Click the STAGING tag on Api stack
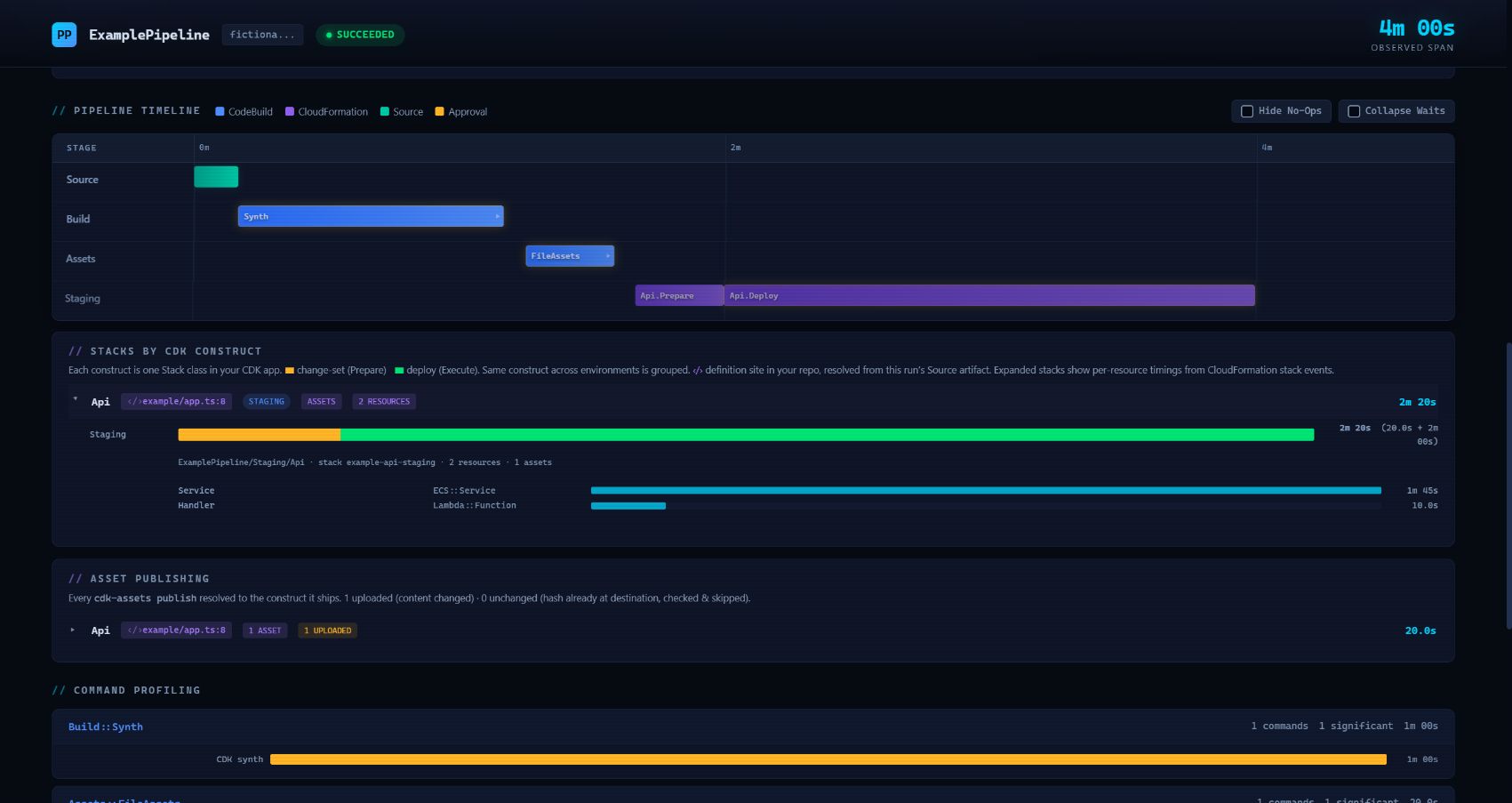The width and height of the screenshot is (1512, 803). 267,401
